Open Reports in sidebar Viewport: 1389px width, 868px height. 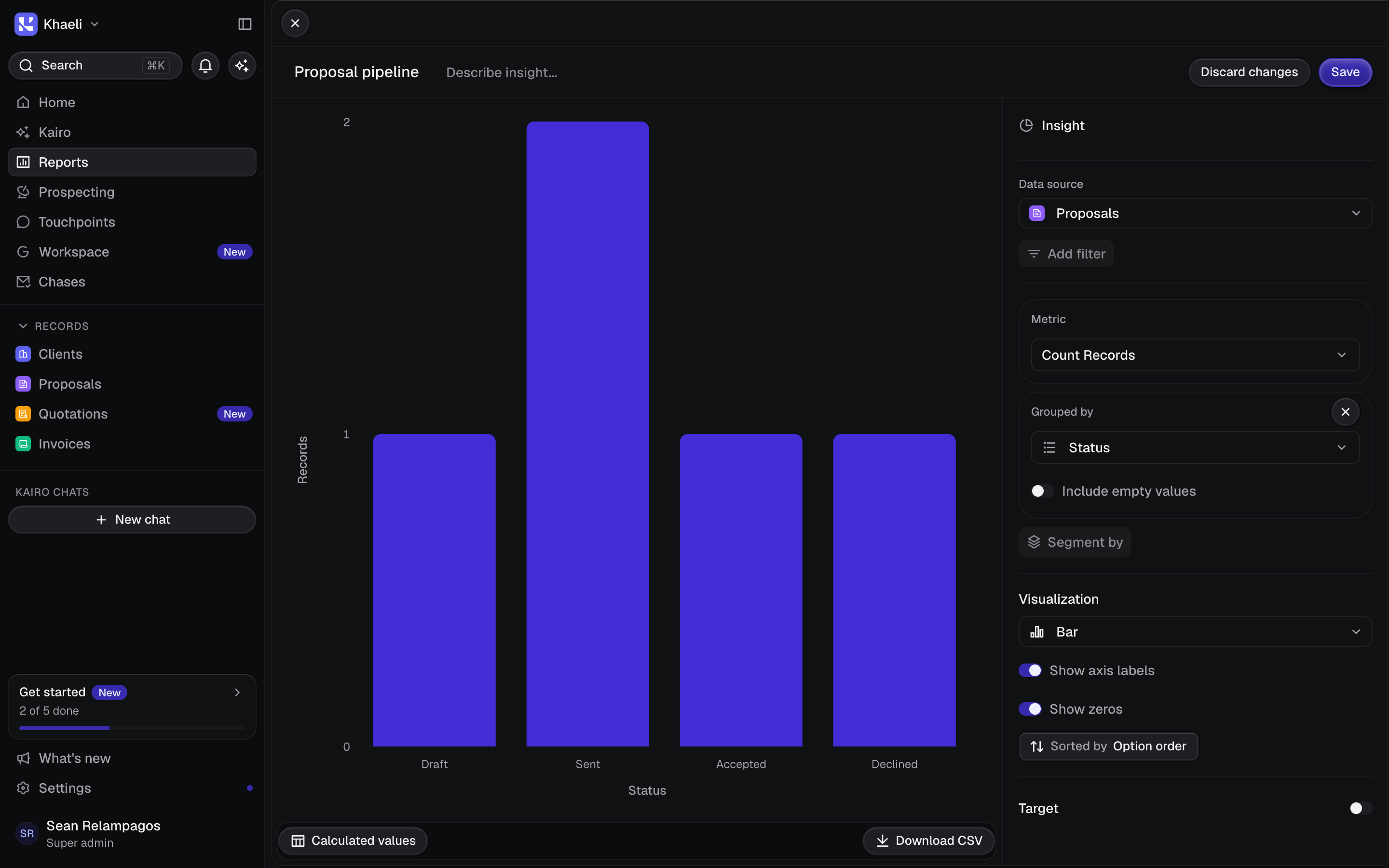[x=132, y=162]
